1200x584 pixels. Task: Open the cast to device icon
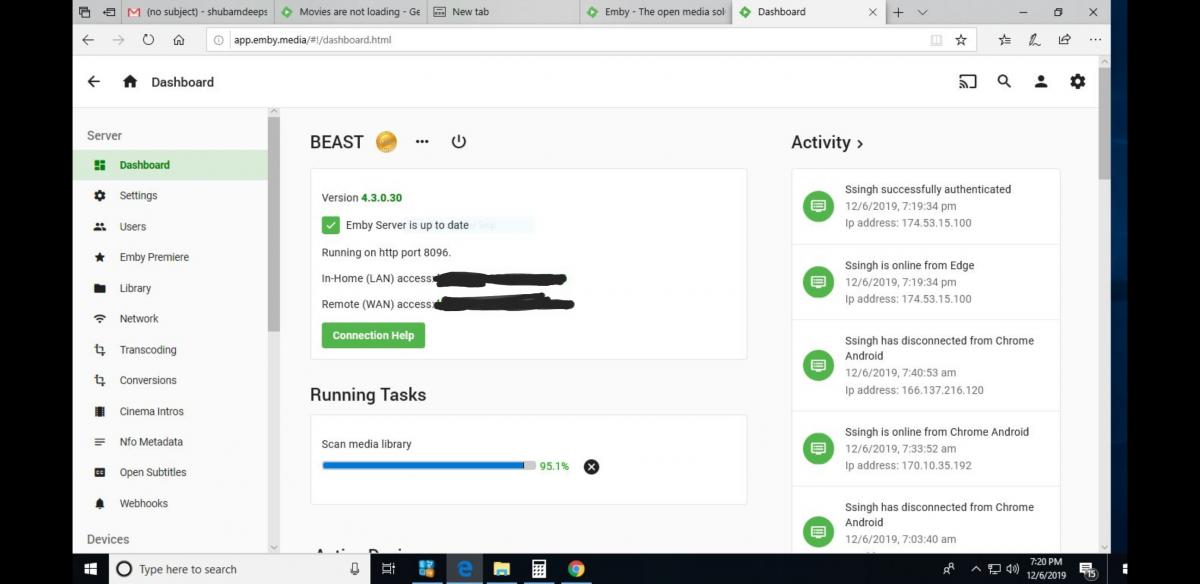pyautogui.click(x=967, y=82)
